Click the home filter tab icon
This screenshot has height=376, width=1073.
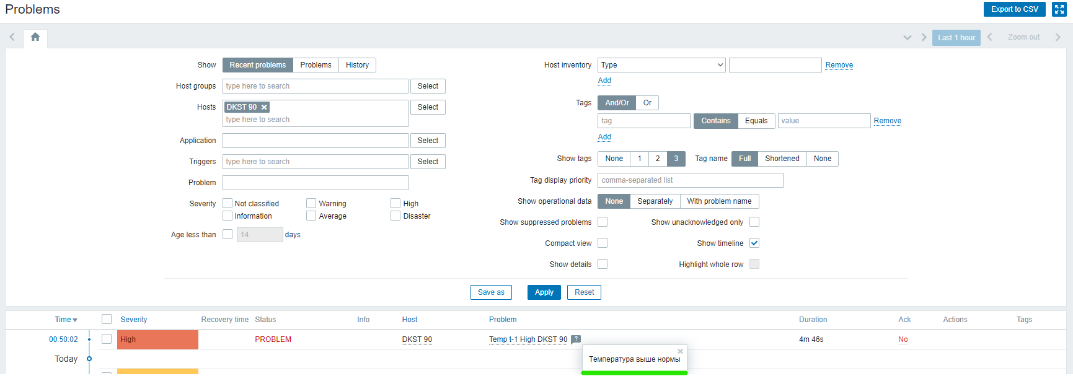[35, 38]
